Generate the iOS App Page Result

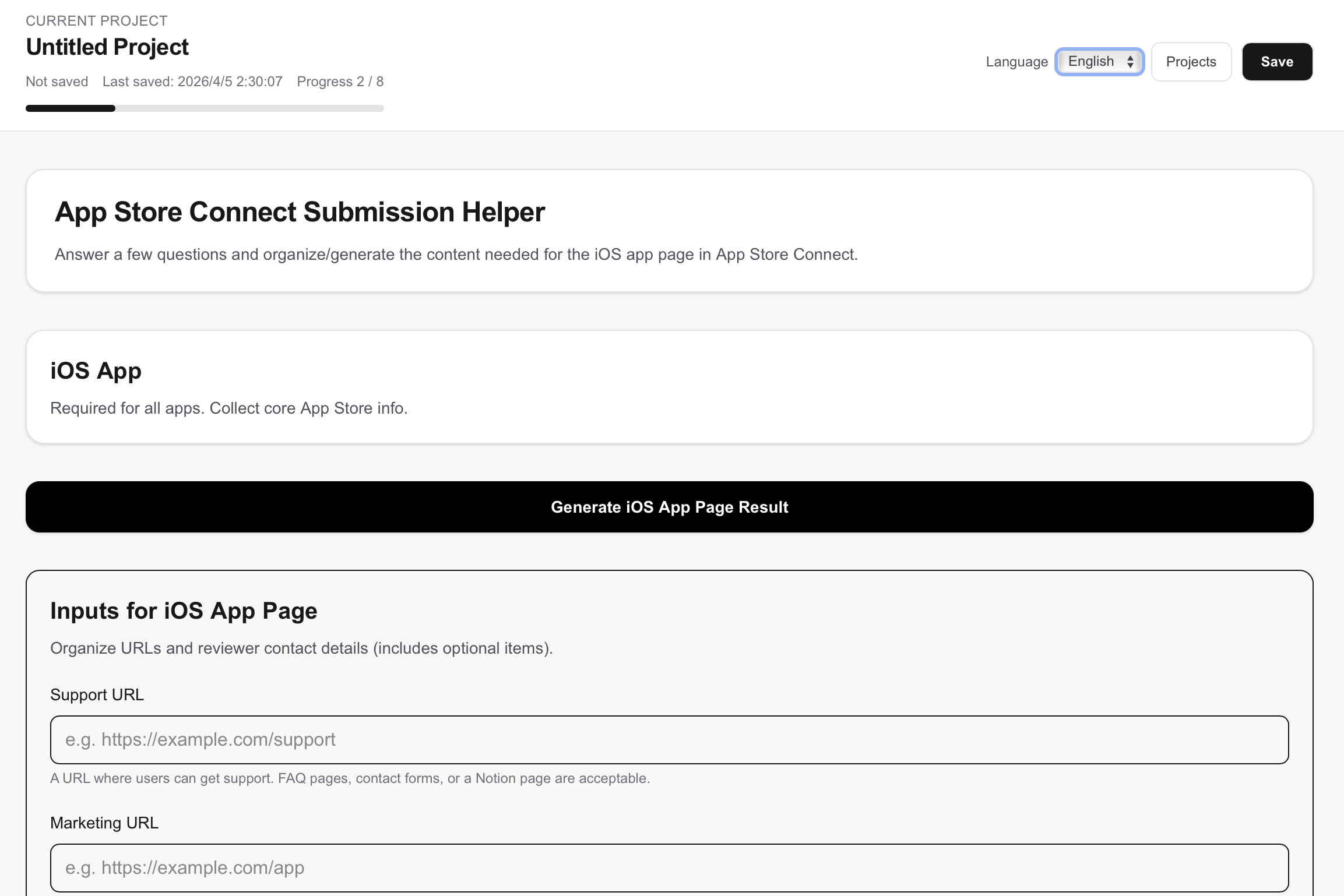click(670, 507)
